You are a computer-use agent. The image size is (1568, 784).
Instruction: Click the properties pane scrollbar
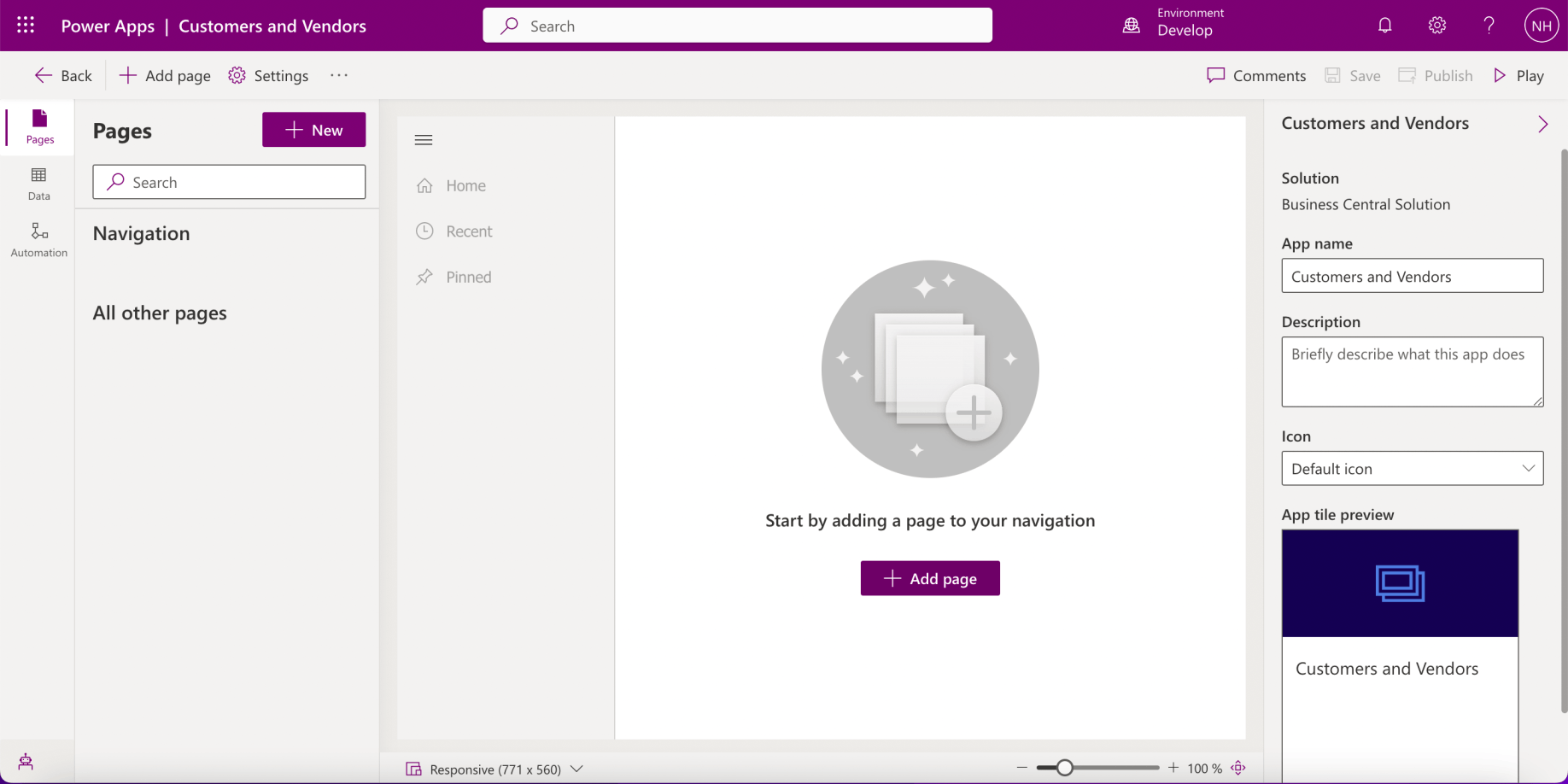click(x=1564, y=431)
